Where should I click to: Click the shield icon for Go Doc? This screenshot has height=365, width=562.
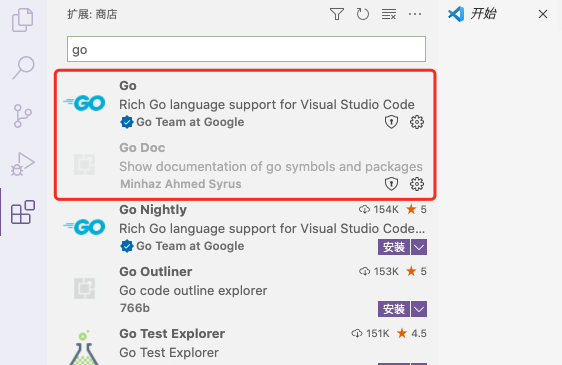click(x=391, y=184)
